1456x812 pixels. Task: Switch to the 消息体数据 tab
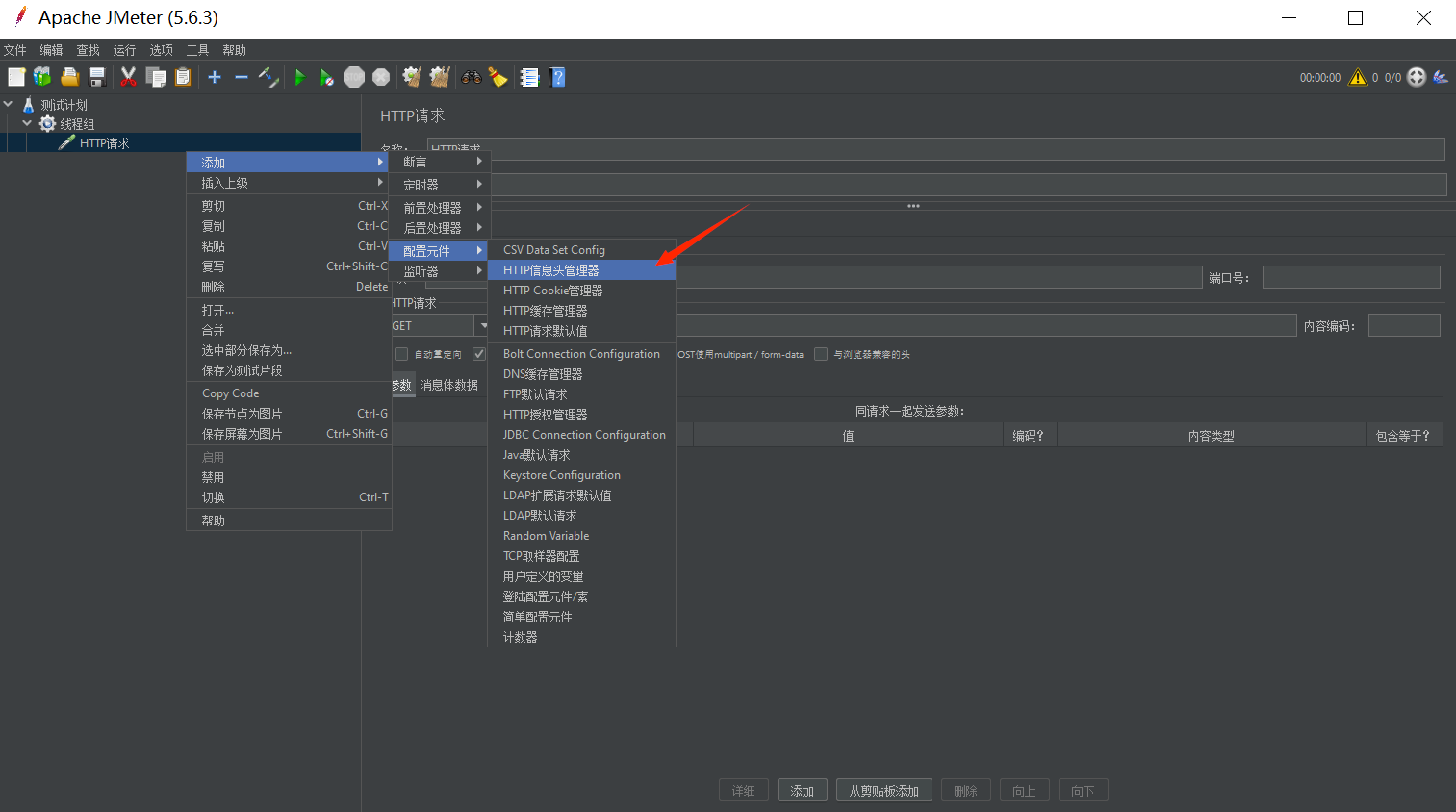(x=449, y=385)
